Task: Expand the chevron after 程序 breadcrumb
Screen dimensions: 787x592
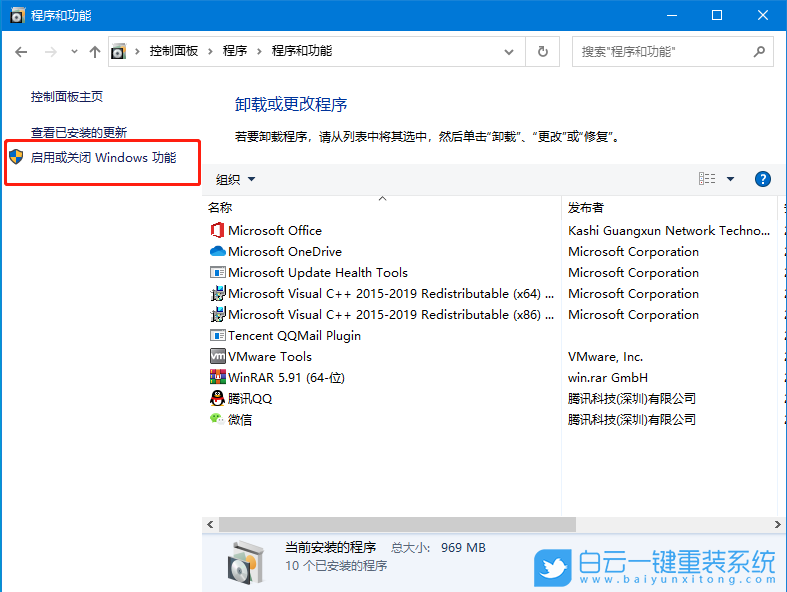Action: pos(259,51)
